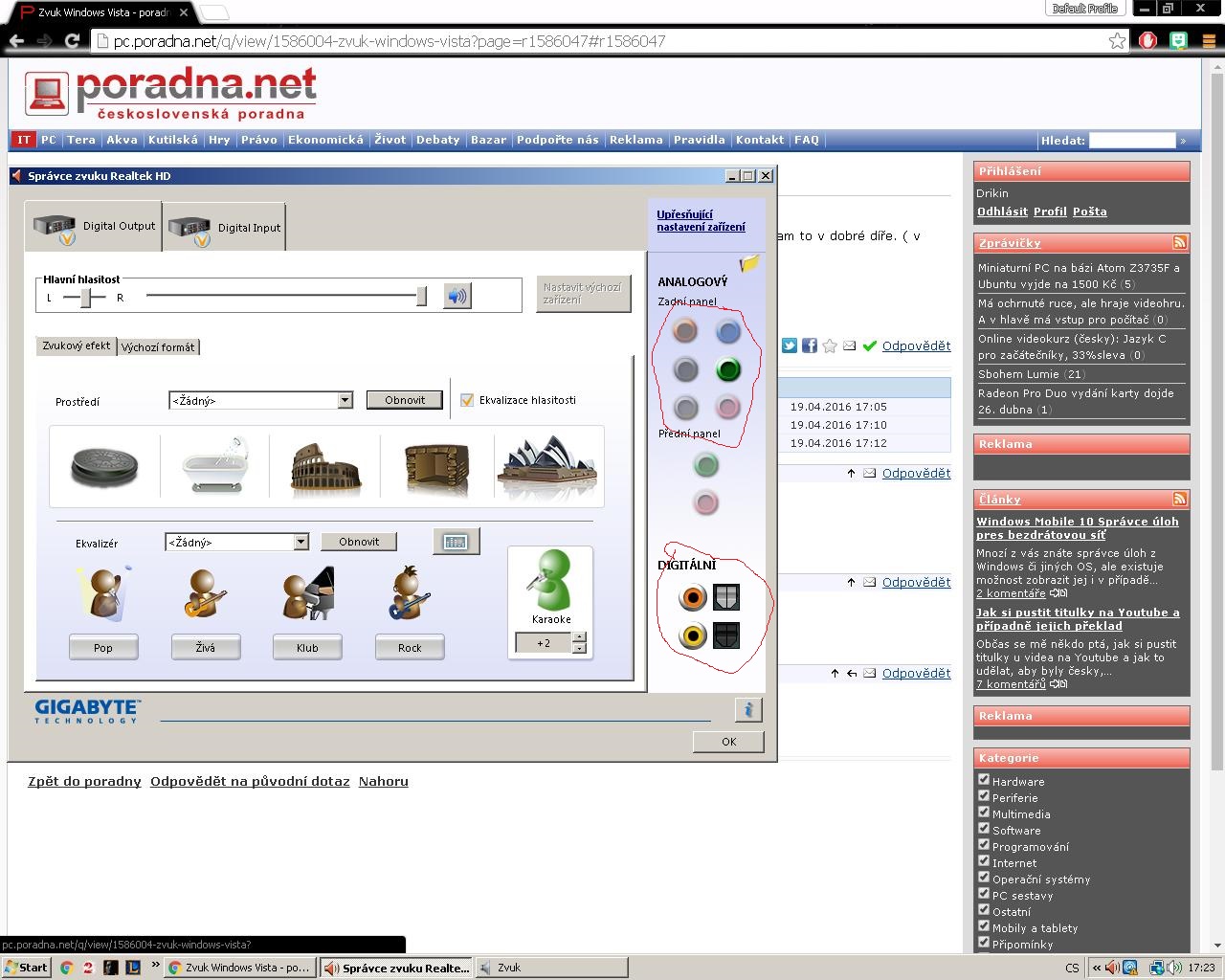Click the Odhlásit logout link
1225x980 pixels.
point(1002,212)
